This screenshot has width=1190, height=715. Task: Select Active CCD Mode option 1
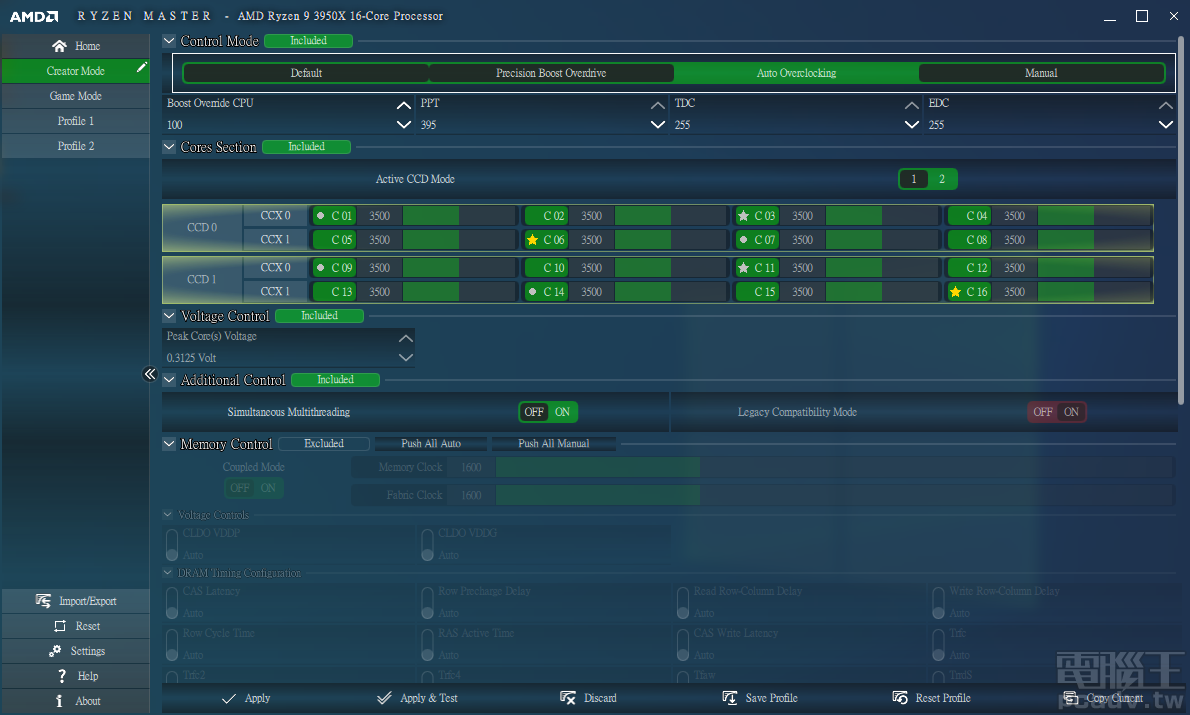click(913, 179)
